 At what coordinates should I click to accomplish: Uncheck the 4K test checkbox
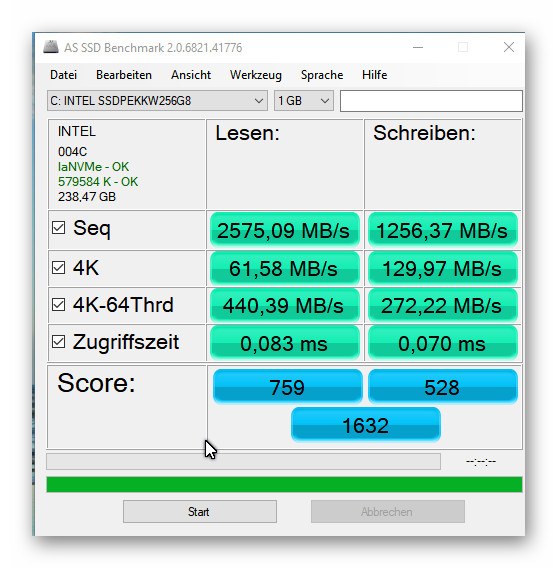[x=58, y=268]
